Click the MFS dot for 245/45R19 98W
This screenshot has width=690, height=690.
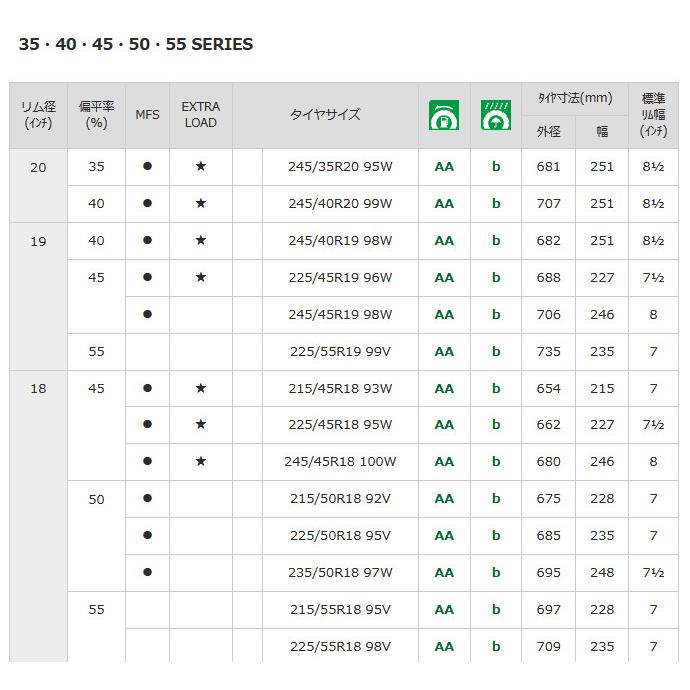[147, 314]
